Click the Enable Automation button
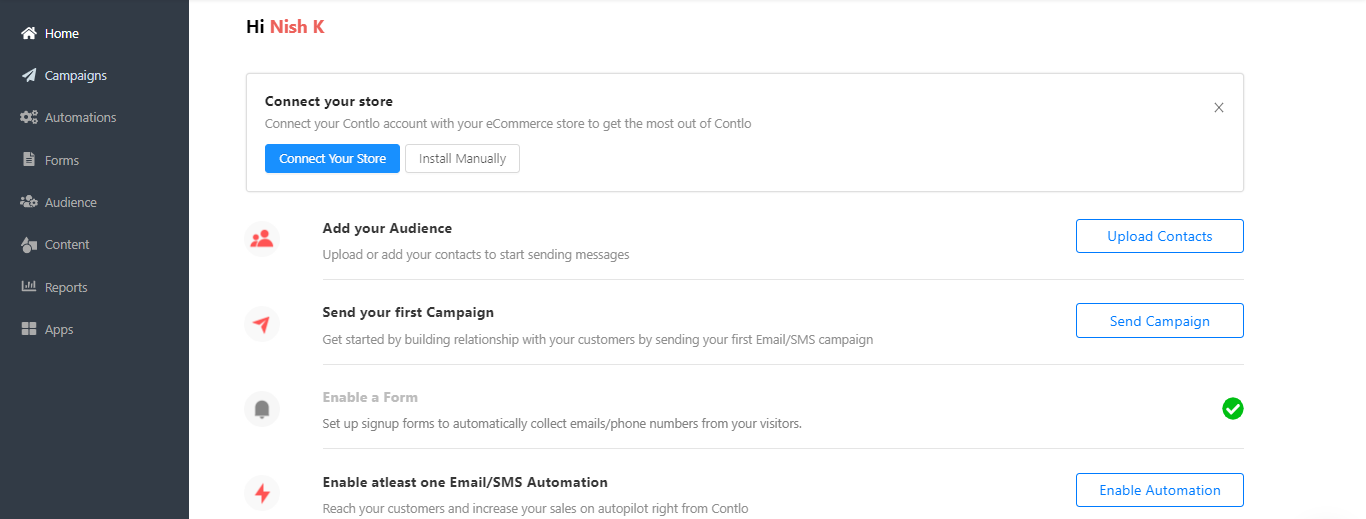1366x519 pixels. (x=1159, y=490)
